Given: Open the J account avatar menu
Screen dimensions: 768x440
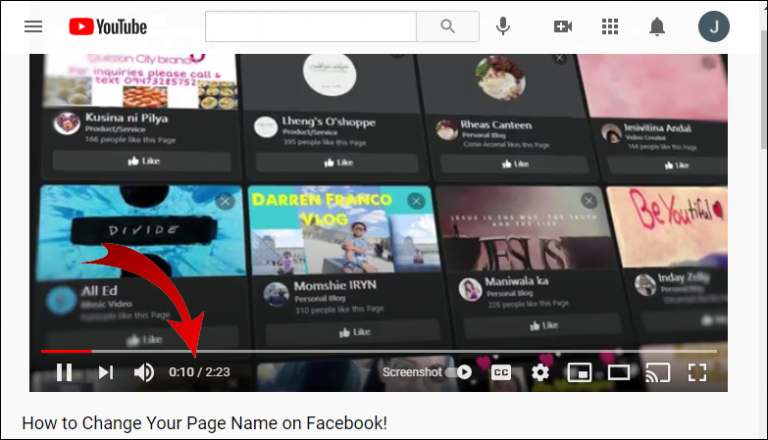Looking at the screenshot, I should [x=714, y=26].
